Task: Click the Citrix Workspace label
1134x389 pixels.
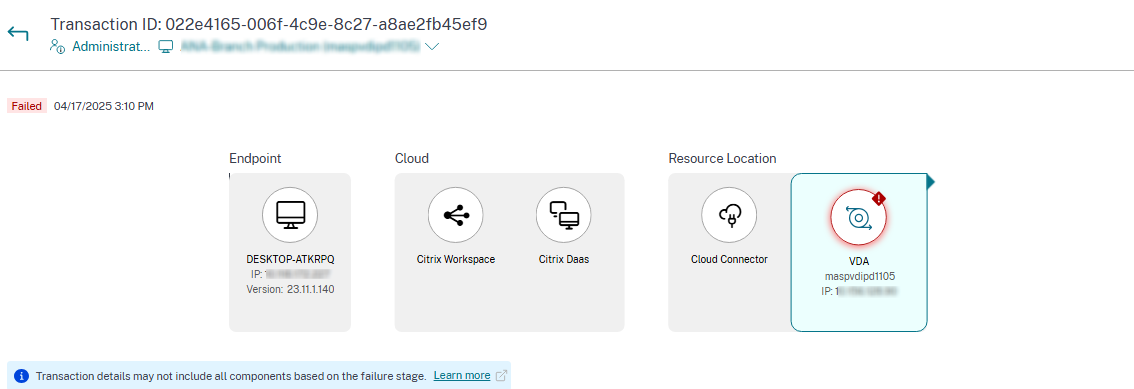Action: coord(456,259)
